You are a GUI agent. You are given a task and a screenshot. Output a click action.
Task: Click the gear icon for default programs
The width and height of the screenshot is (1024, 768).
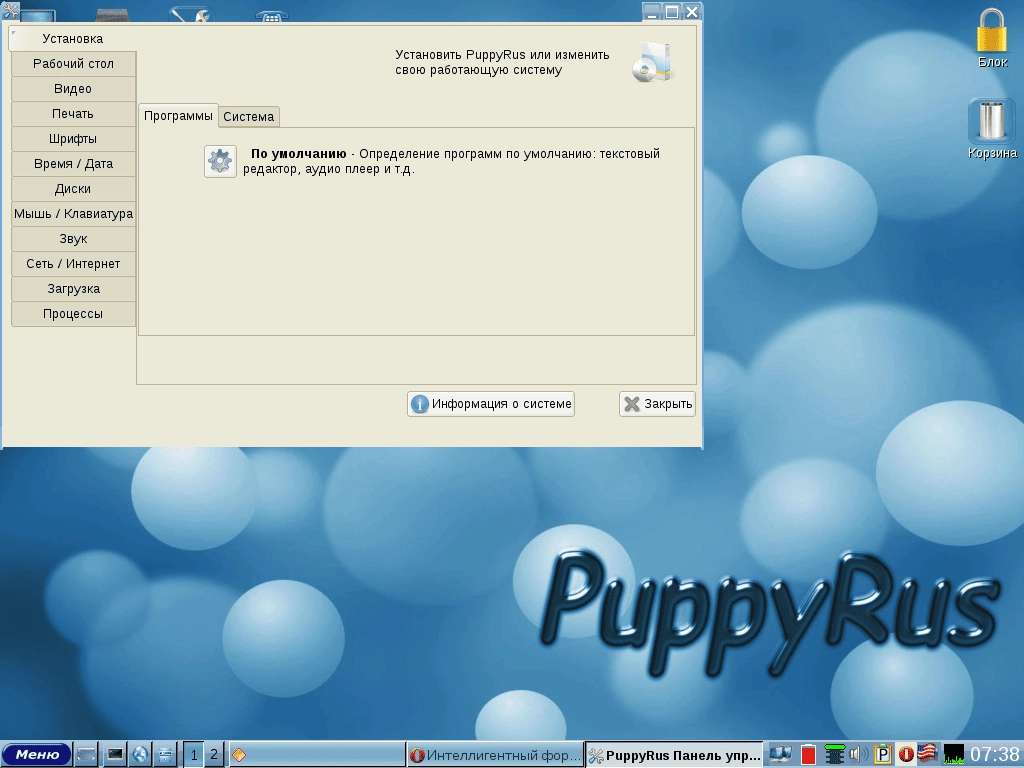coord(220,161)
